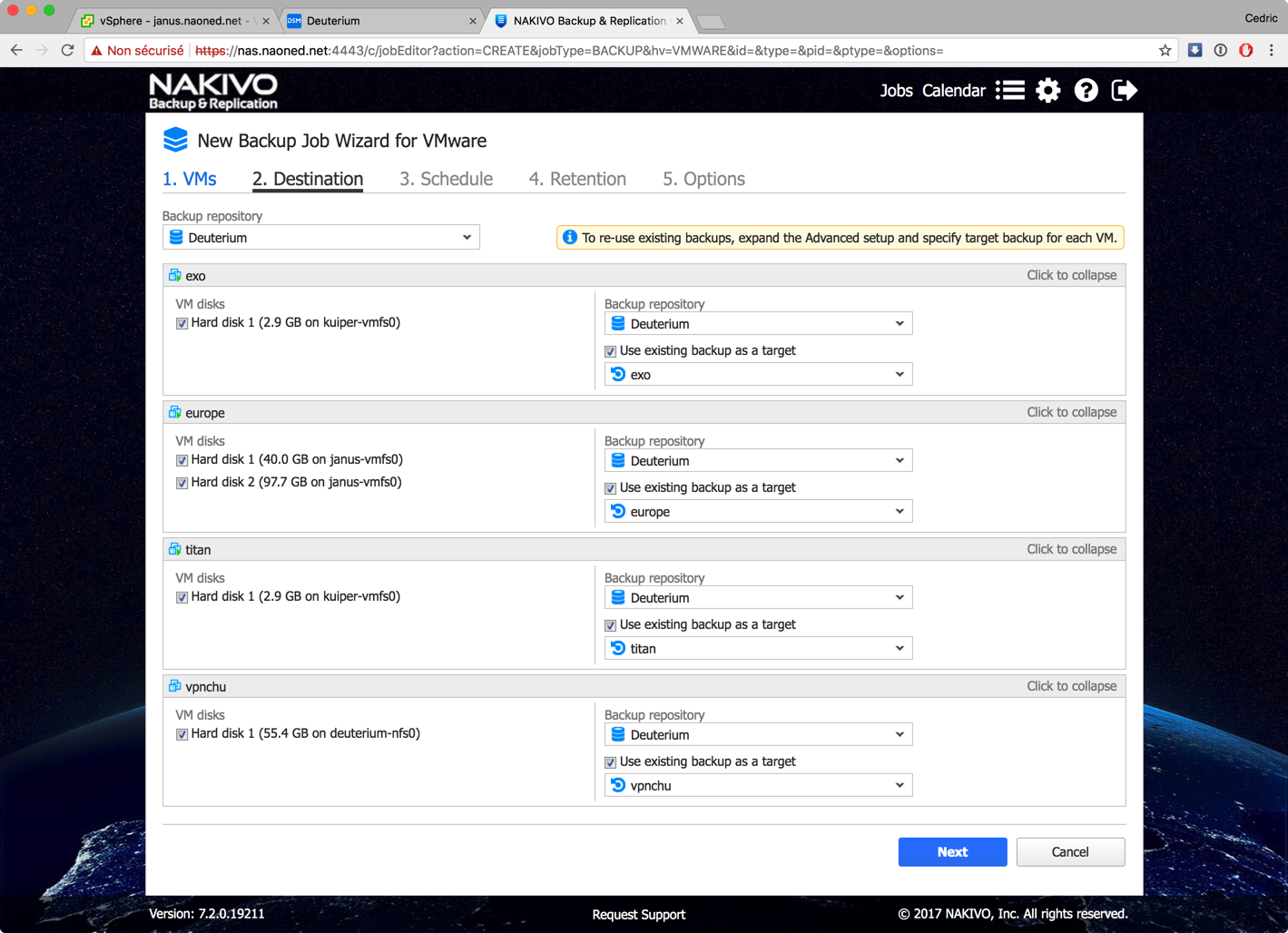Bookmark page with the star icon
Image resolution: width=1288 pixels, height=933 pixels.
click(x=1165, y=51)
